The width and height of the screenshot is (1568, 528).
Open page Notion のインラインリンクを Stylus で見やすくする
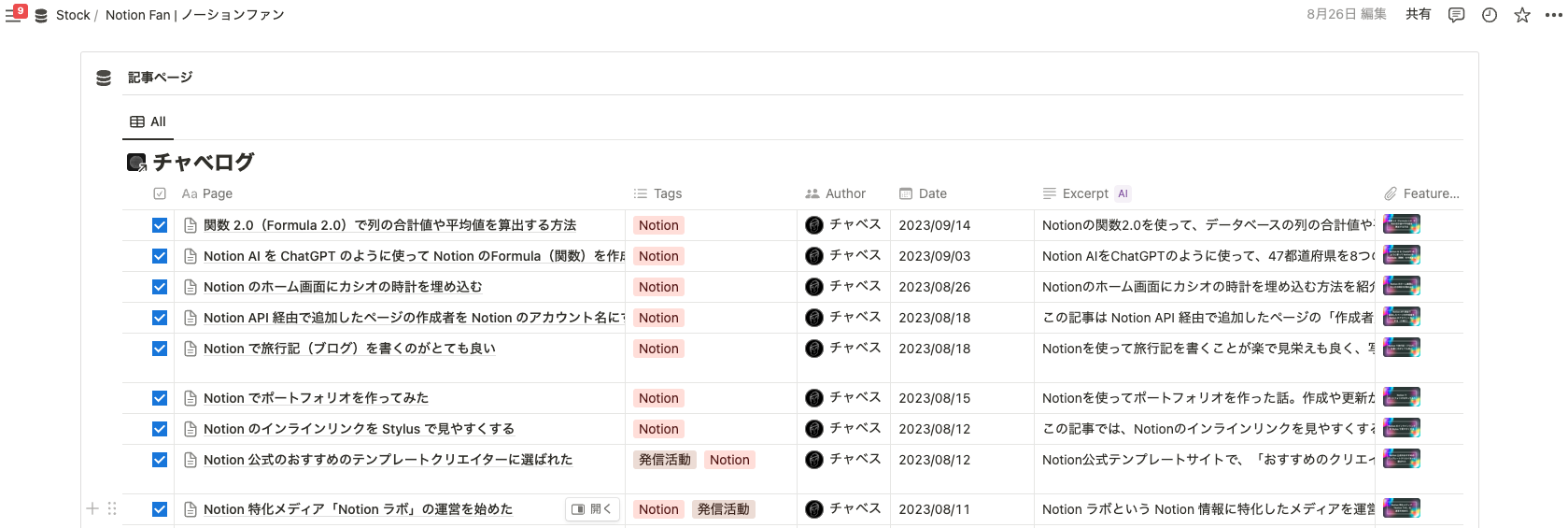[359, 429]
